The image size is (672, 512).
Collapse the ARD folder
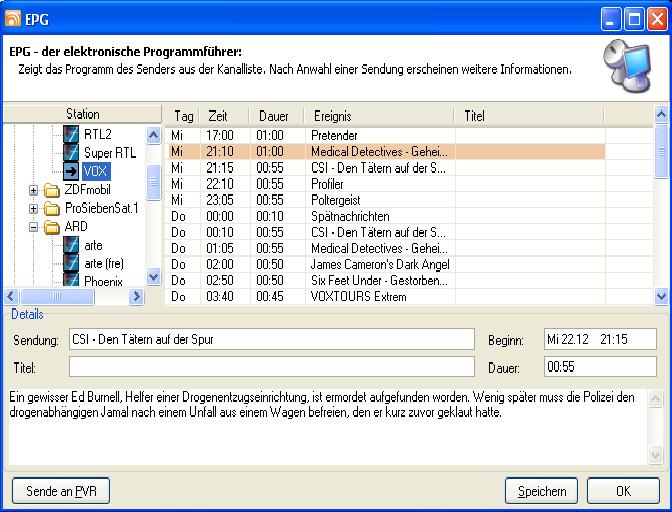(33, 227)
